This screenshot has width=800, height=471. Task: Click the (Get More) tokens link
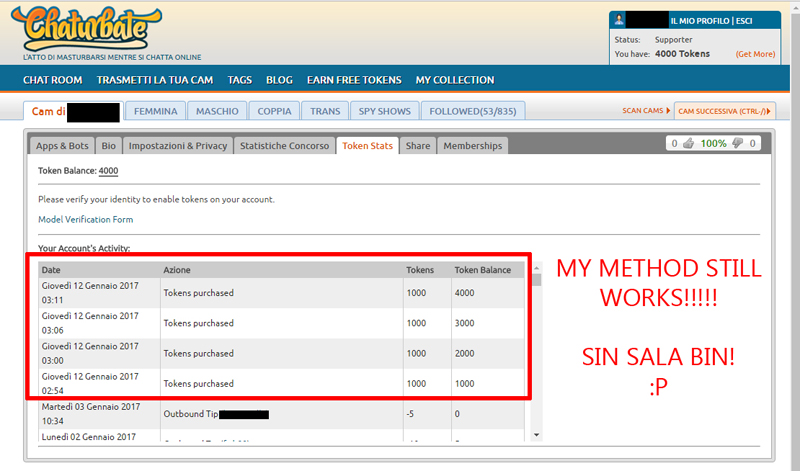pos(755,54)
